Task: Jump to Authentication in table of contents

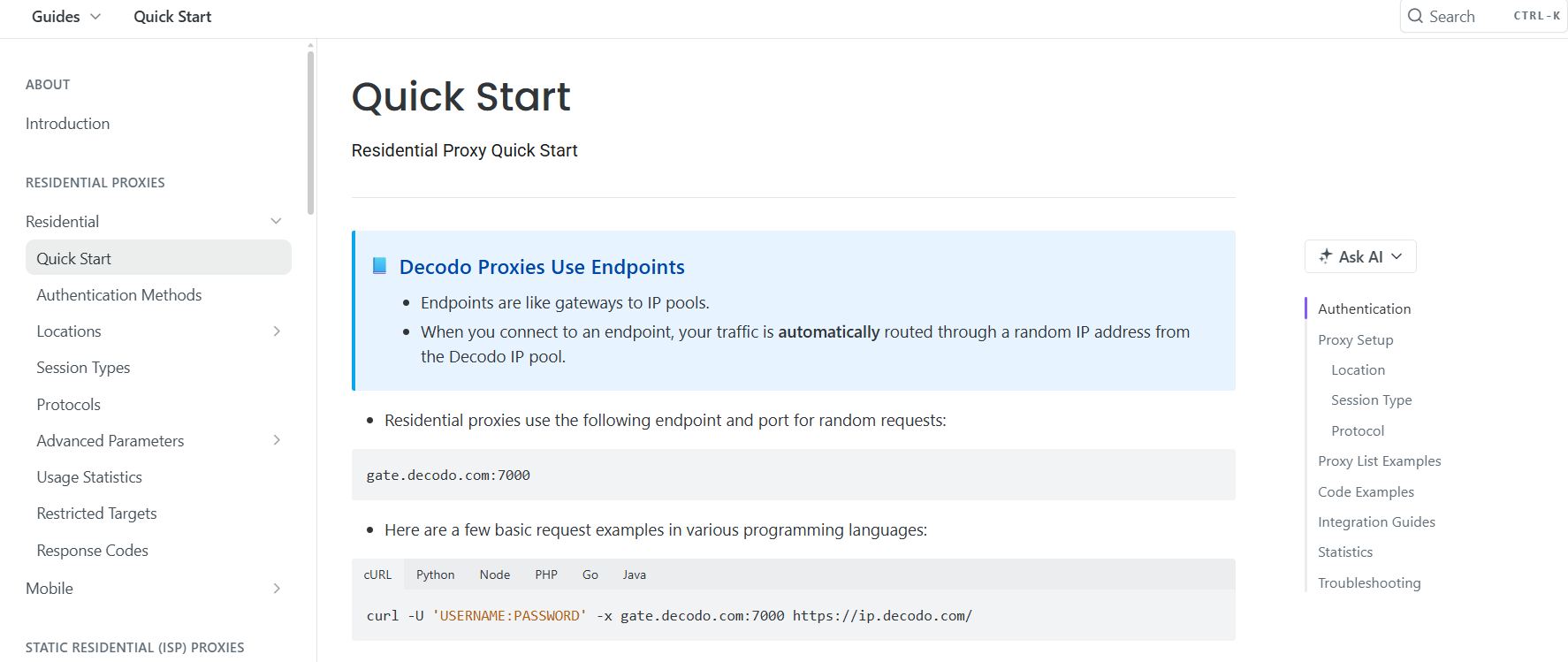Action: (x=1365, y=308)
